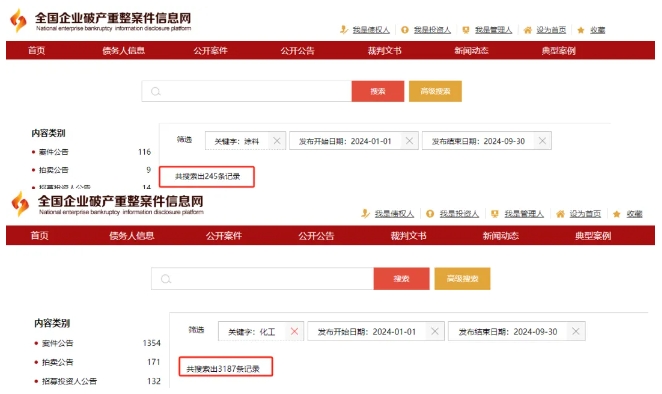The image size is (662, 394).
Task: Click the creditor icon beside 我是债权人 on the 化工 page
Action: click(365, 214)
